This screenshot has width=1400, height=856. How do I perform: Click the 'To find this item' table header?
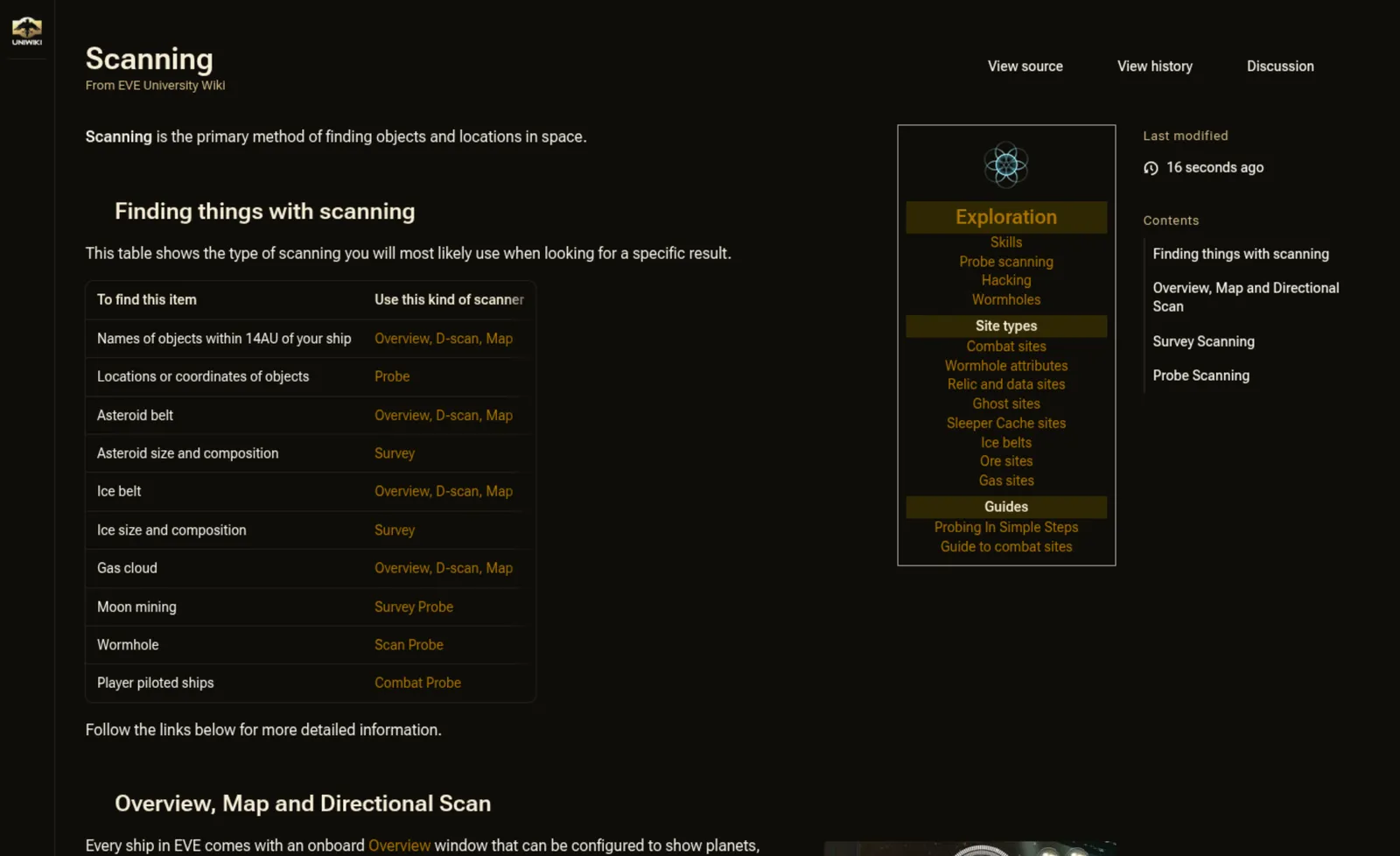pos(147,299)
